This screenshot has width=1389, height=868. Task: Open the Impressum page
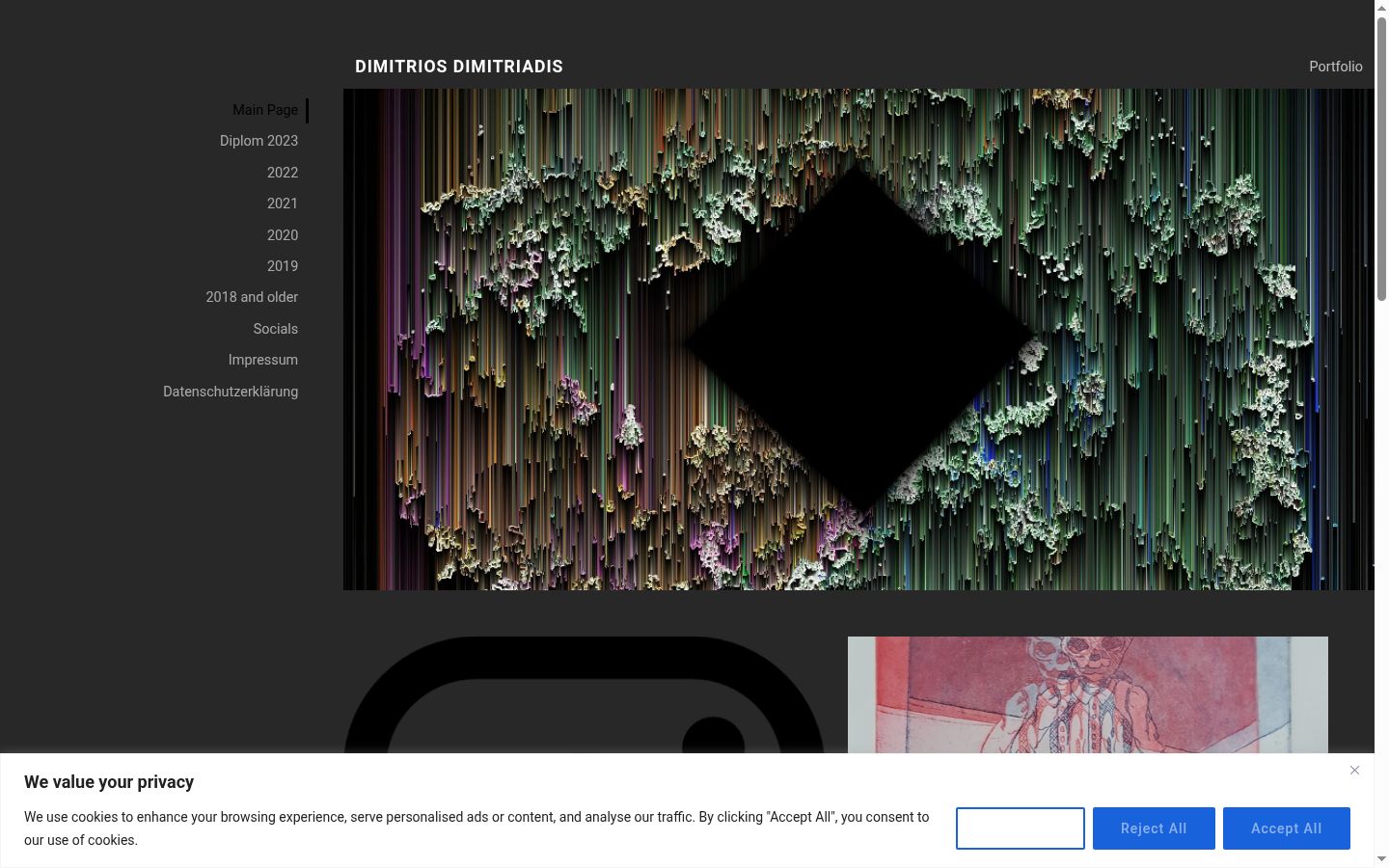point(263,360)
